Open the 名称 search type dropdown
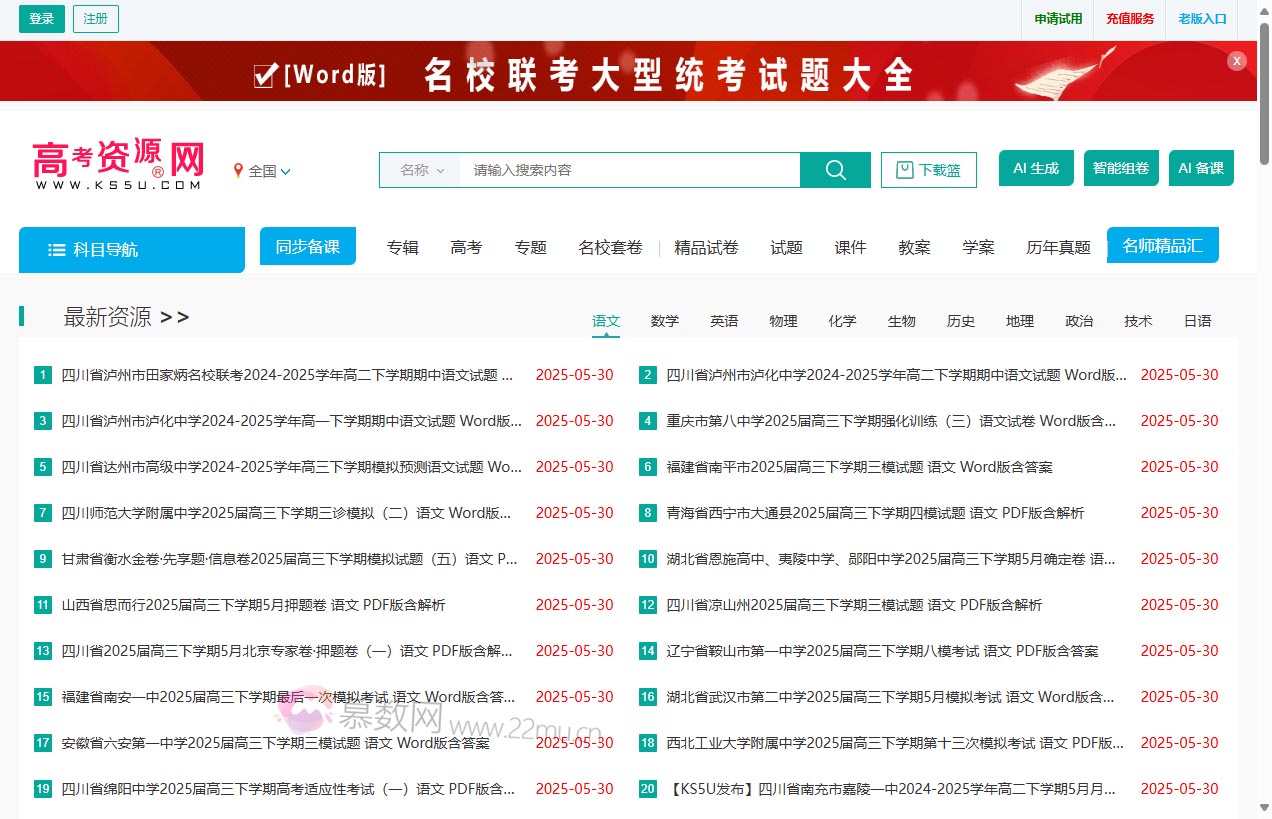The height and width of the screenshot is (819, 1272). 419,169
